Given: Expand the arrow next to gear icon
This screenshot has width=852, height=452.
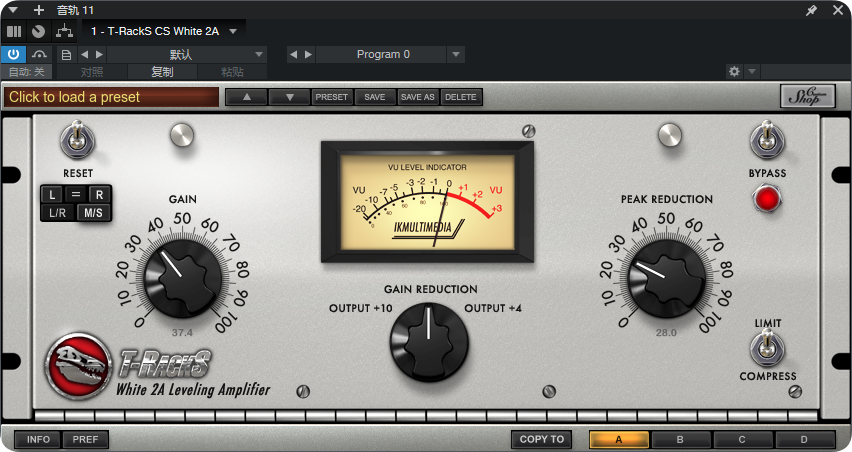Looking at the screenshot, I should pos(752,71).
